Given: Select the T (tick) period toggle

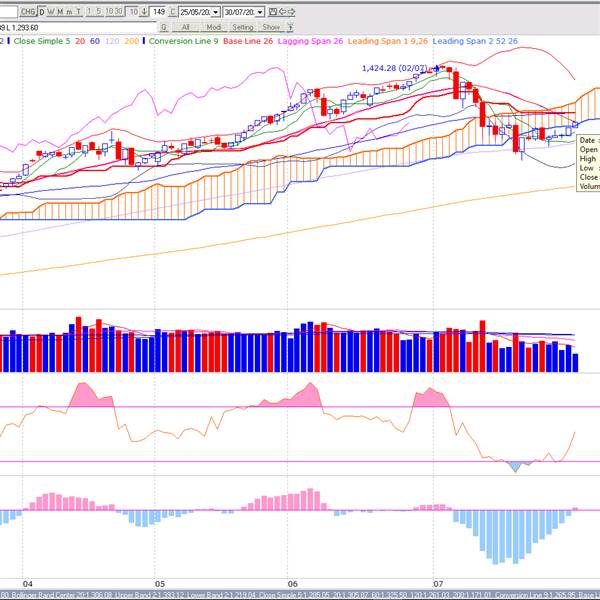Looking at the screenshot, I should pyautogui.click(x=78, y=12).
